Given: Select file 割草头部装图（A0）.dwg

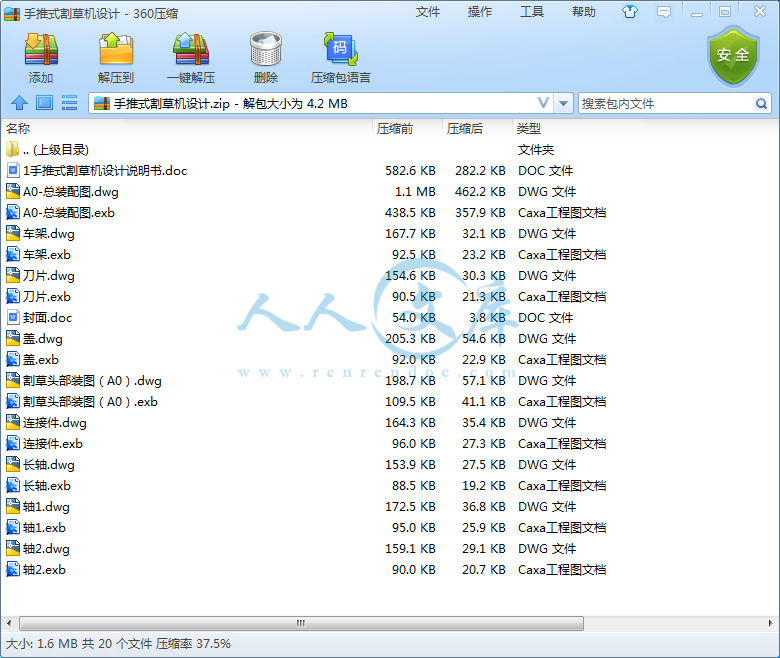Looking at the screenshot, I should (92, 380).
